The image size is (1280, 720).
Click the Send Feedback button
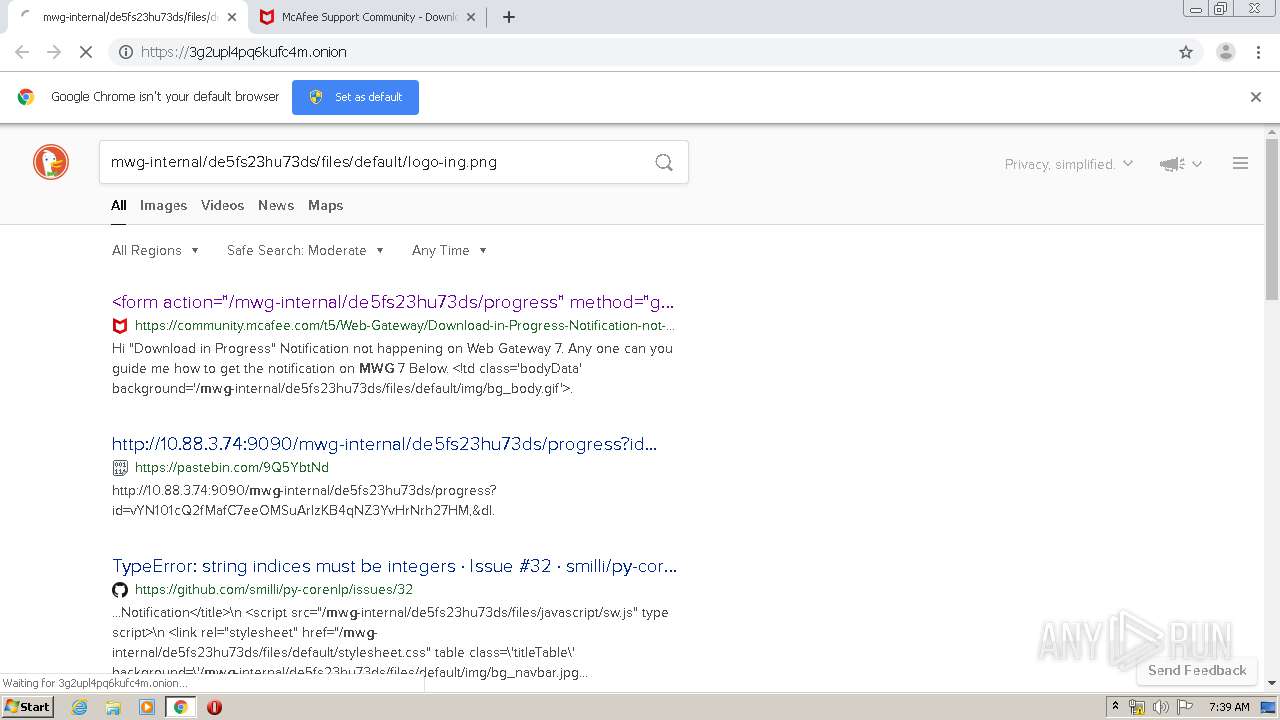[x=1197, y=670]
